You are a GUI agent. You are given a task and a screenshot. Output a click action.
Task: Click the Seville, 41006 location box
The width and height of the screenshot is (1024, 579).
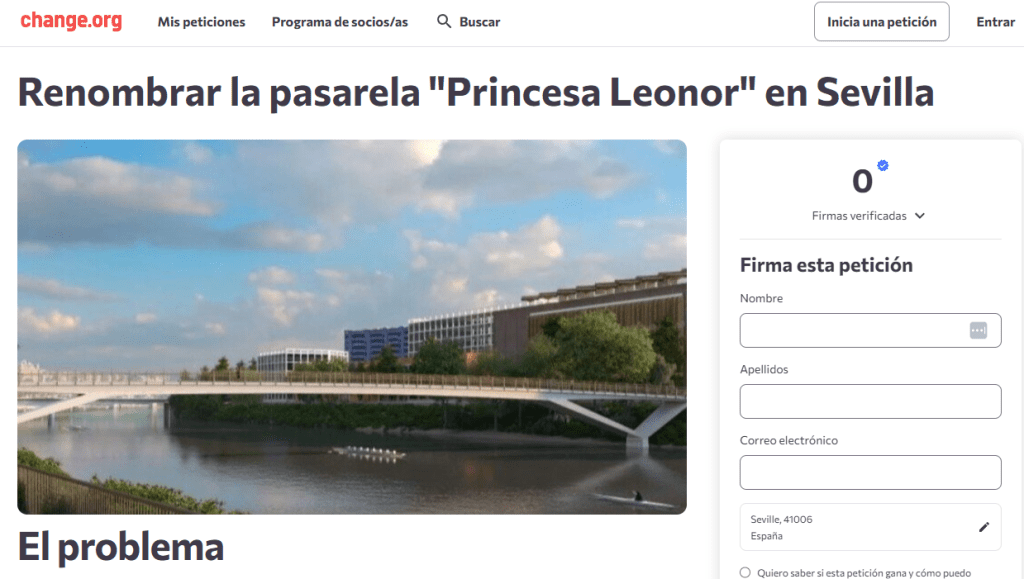[x=870, y=527]
